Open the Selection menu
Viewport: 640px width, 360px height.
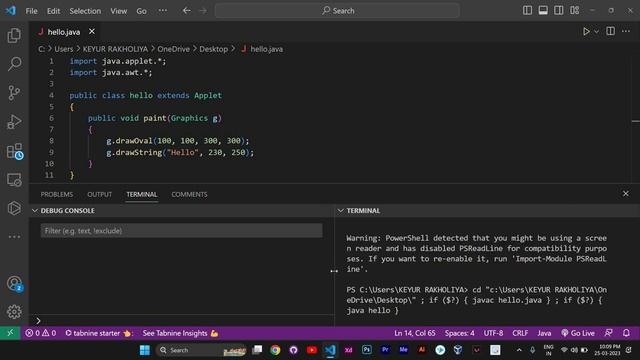tap(85, 11)
